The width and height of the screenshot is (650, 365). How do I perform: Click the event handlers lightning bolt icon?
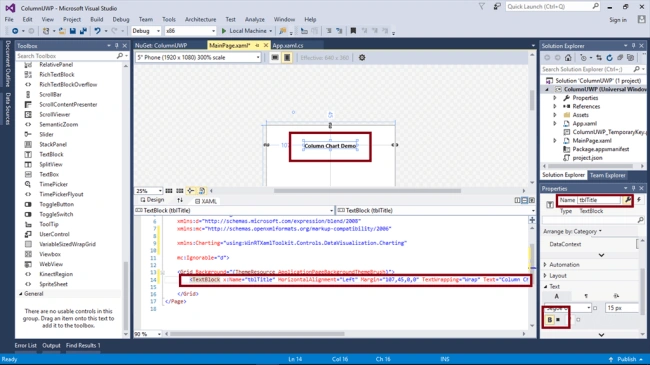coord(639,200)
